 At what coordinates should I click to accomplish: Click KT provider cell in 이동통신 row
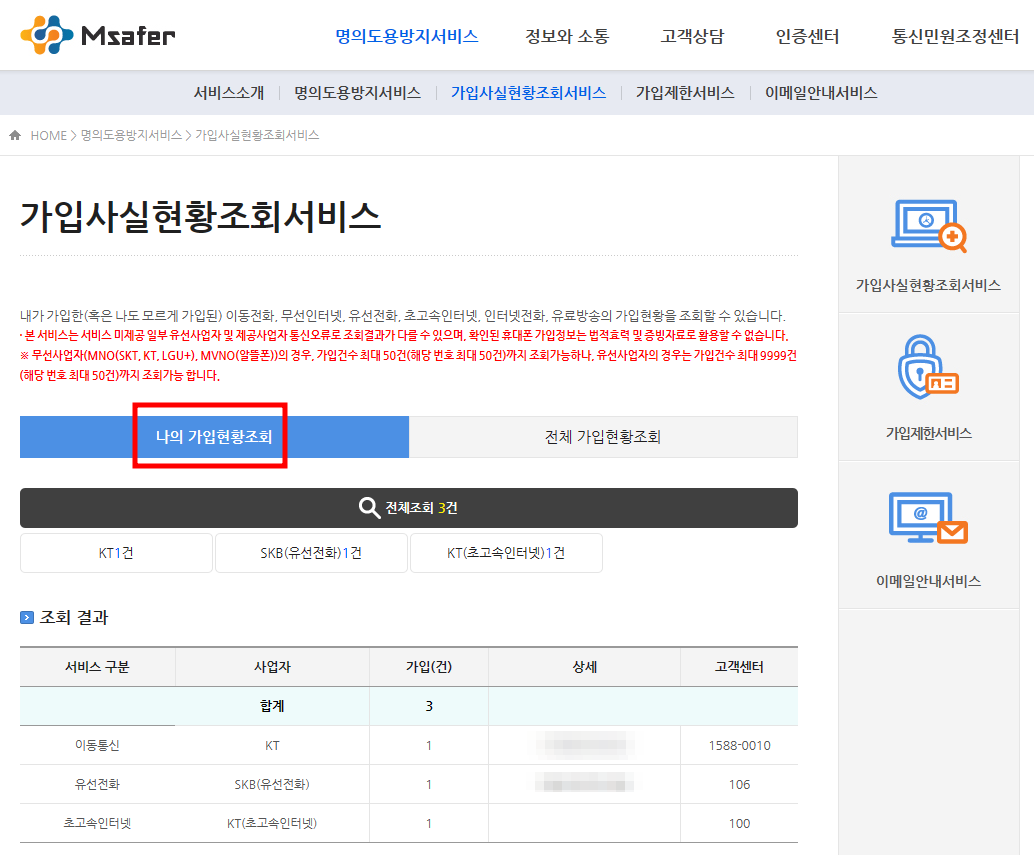(272, 746)
